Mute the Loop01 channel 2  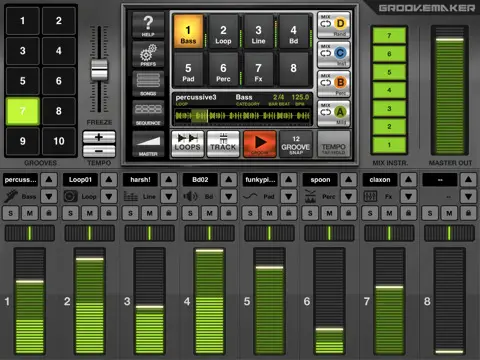click(90, 213)
